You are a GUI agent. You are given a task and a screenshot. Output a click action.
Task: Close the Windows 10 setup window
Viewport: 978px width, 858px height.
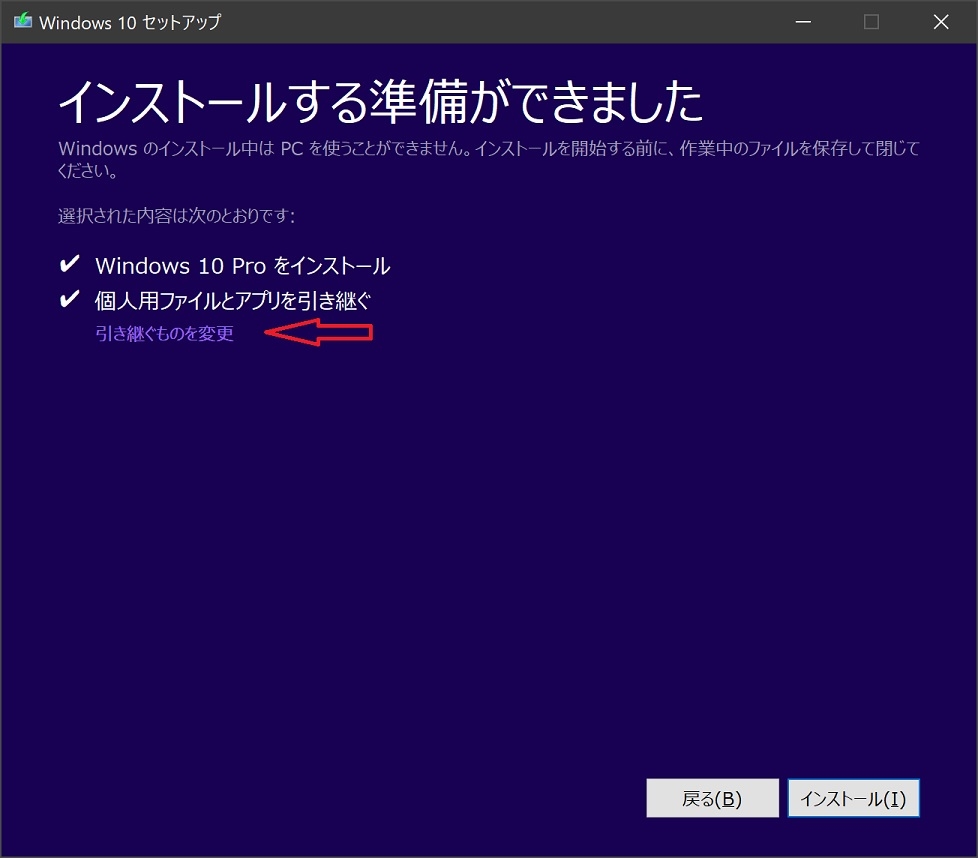941,22
